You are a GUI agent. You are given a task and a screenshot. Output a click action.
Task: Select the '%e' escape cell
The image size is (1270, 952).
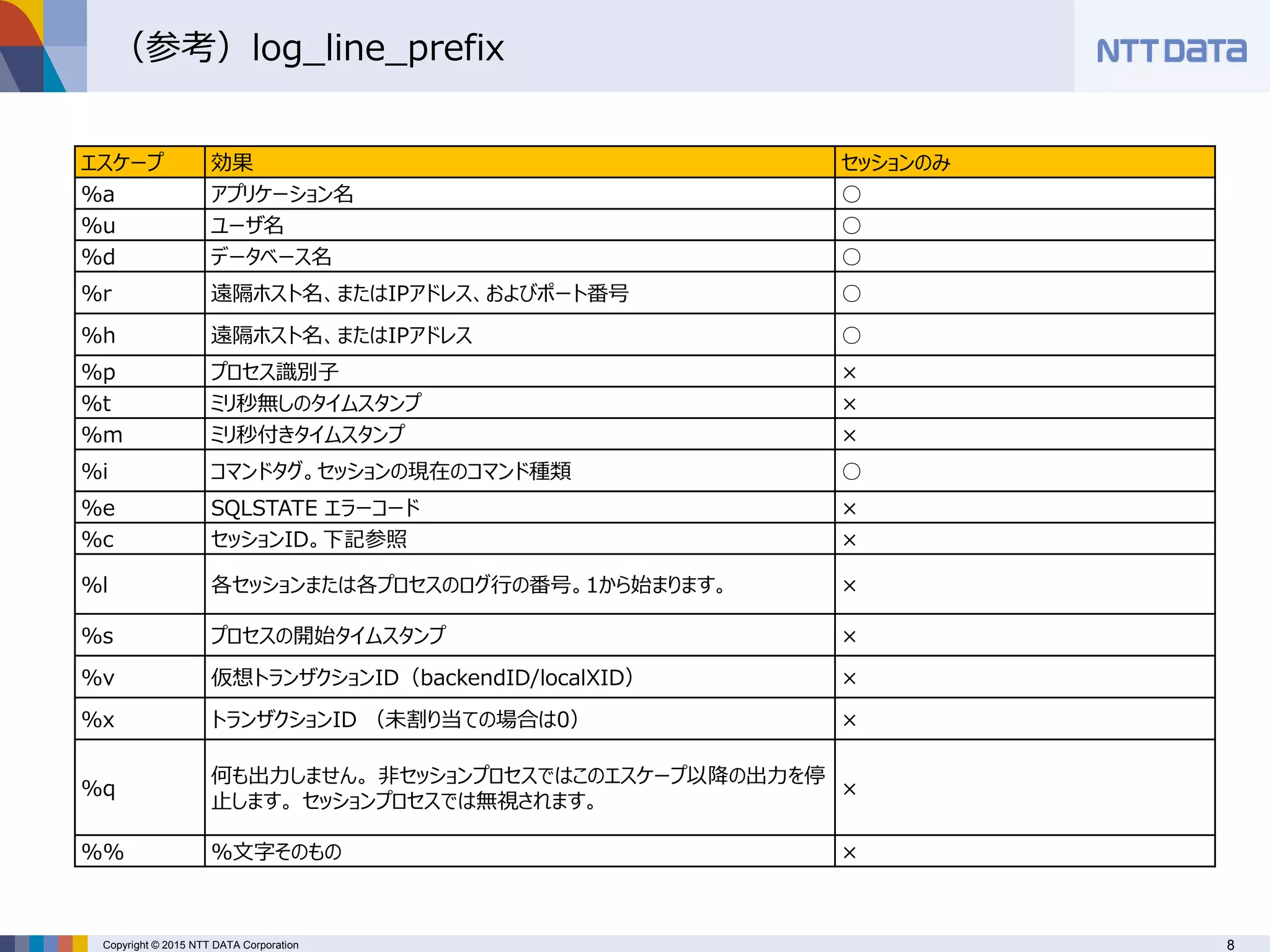tap(140, 508)
